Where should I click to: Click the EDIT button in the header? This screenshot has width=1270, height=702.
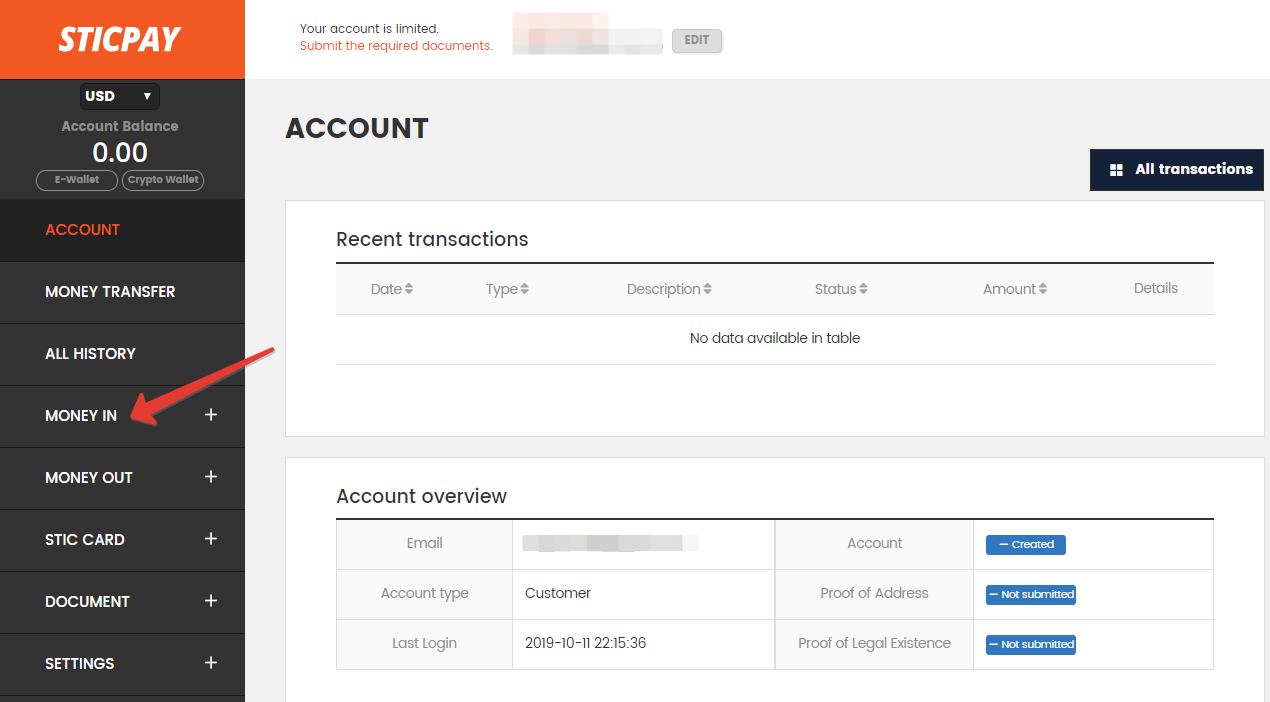tap(697, 41)
